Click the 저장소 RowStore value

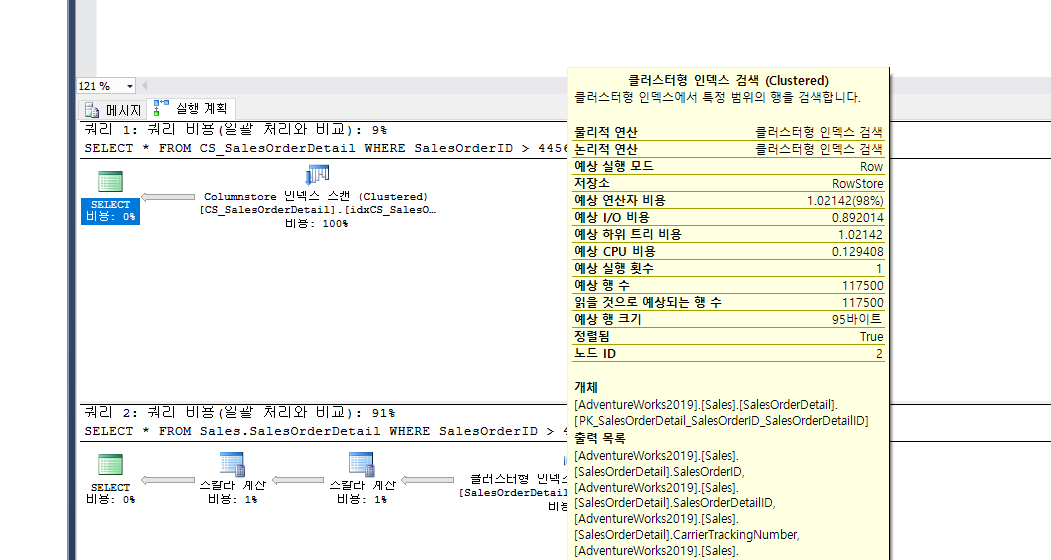coord(857,183)
